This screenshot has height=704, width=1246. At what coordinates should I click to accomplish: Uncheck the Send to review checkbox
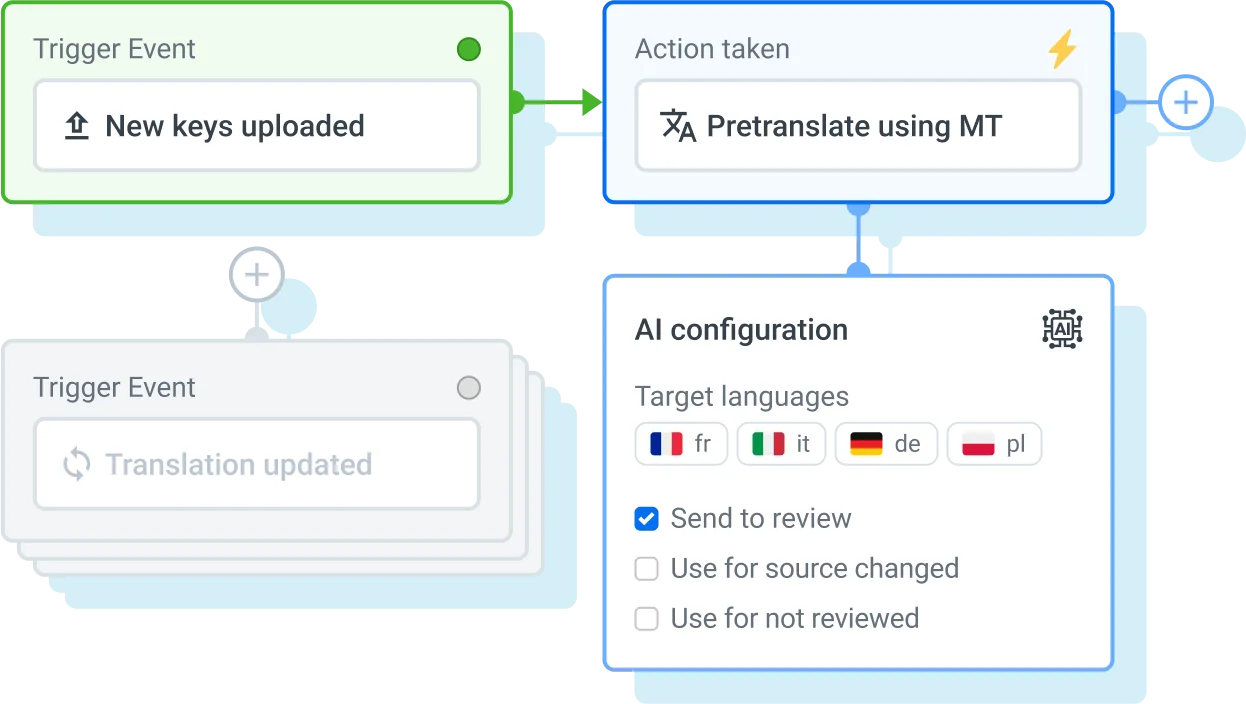(647, 519)
